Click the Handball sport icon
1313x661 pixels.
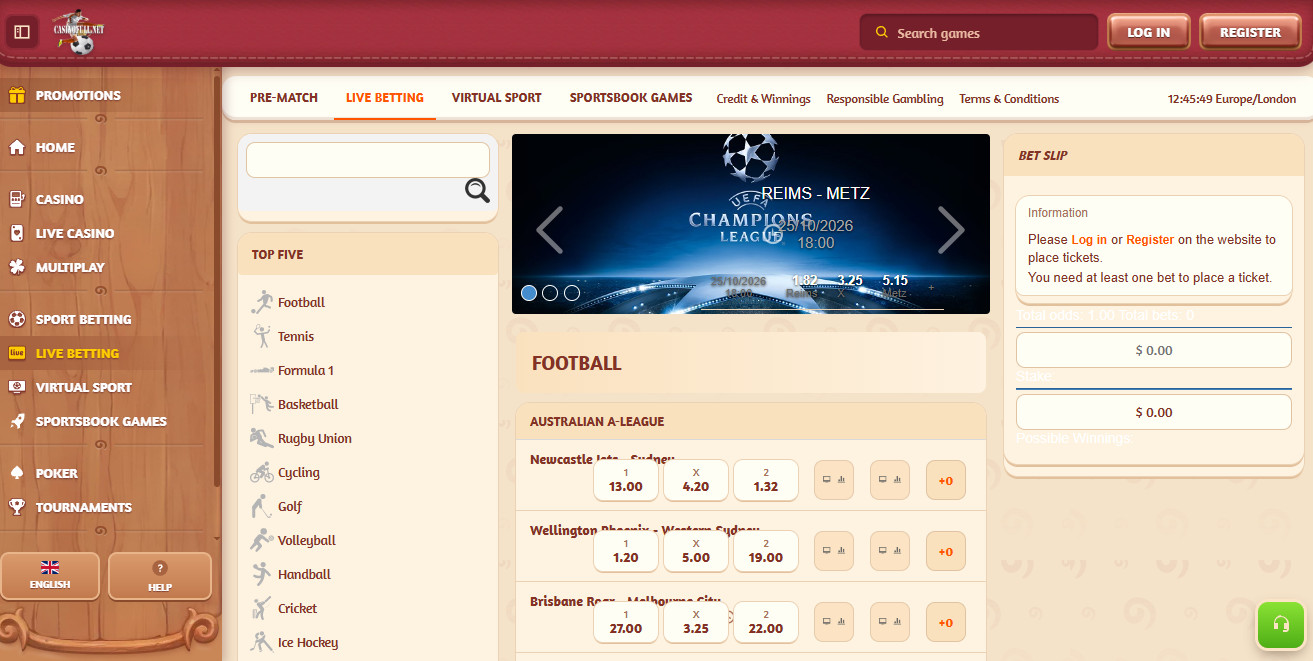(262, 574)
